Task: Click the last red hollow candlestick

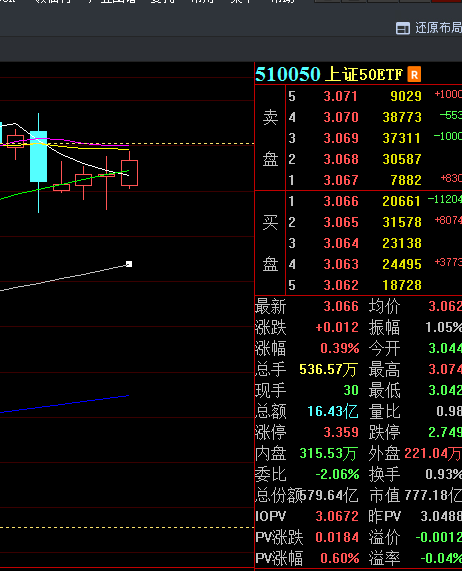Action: pos(130,173)
